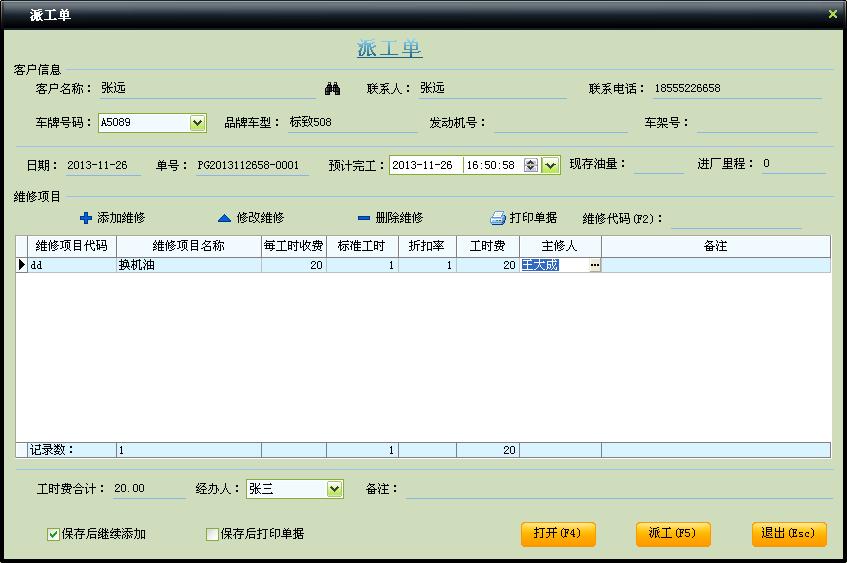Click the 备注 column header
This screenshot has height=563, width=847.
click(716, 246)
